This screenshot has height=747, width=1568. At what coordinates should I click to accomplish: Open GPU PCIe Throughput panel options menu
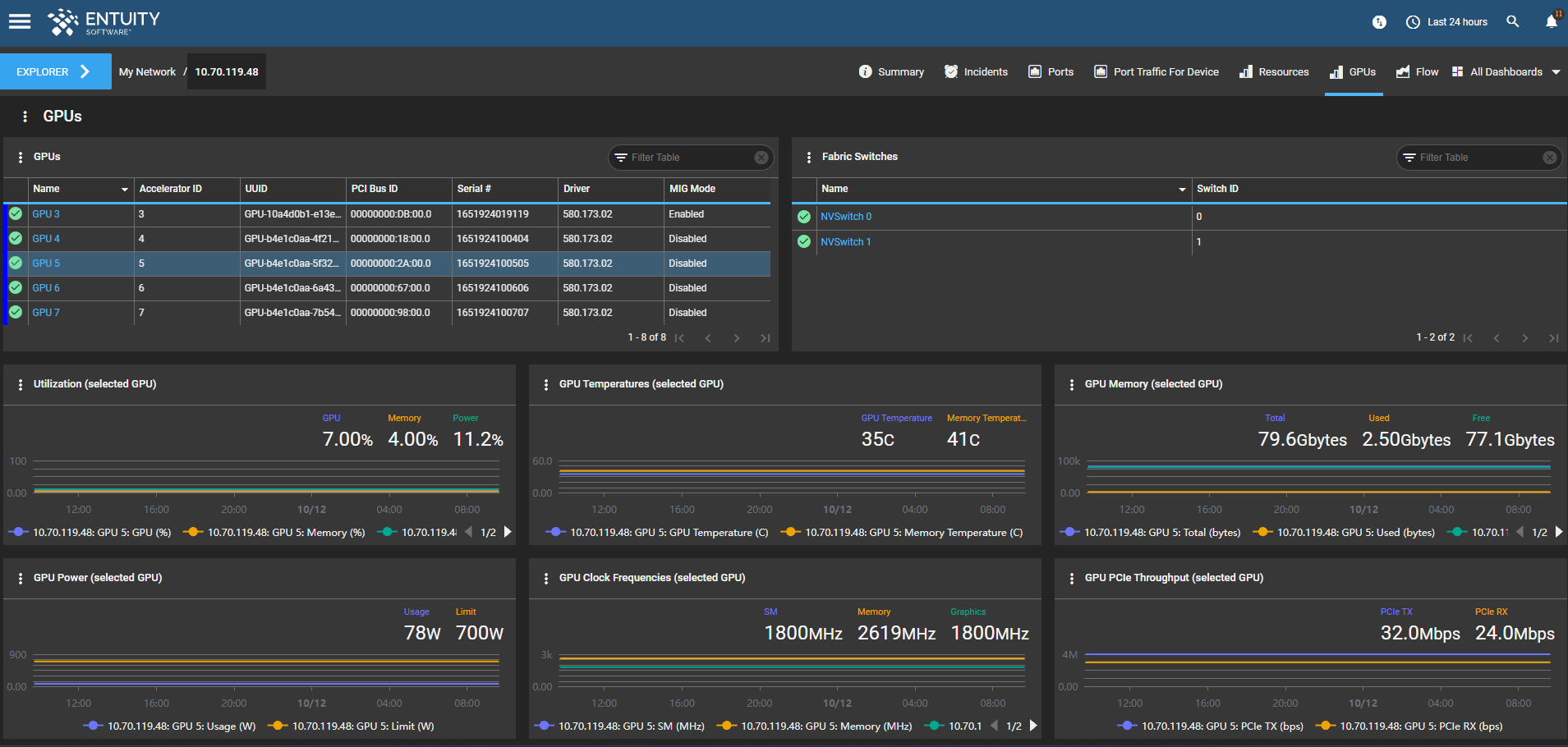1072,578
